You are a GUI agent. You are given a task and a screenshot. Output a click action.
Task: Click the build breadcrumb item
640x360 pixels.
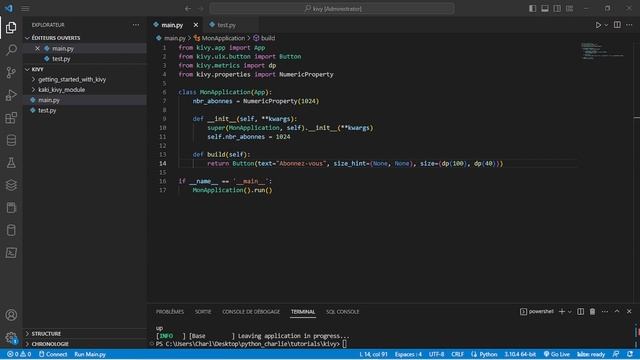(x=264, y=38)
